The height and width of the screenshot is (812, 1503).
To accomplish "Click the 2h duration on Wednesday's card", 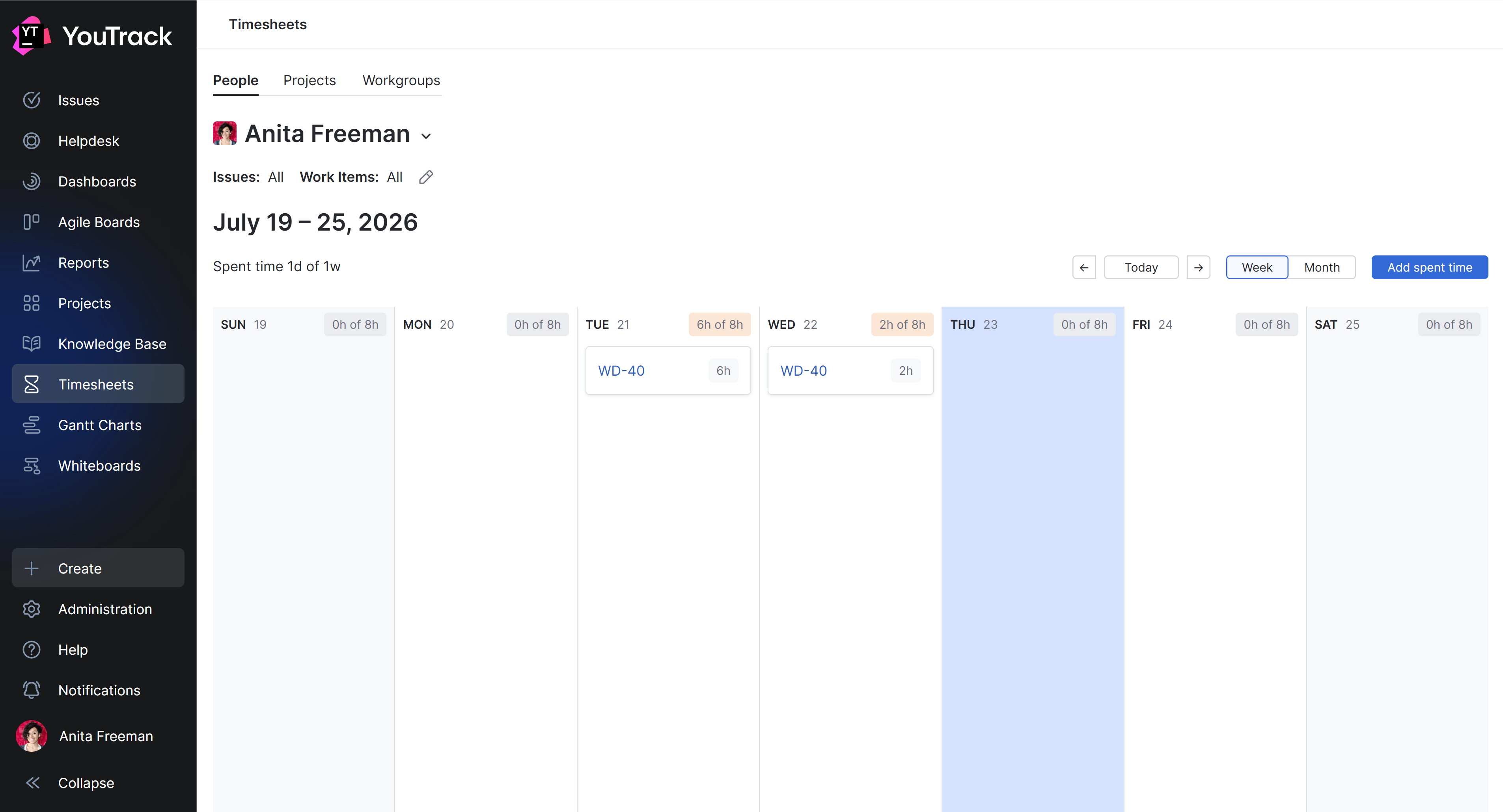I will click(x=906, y=371).
